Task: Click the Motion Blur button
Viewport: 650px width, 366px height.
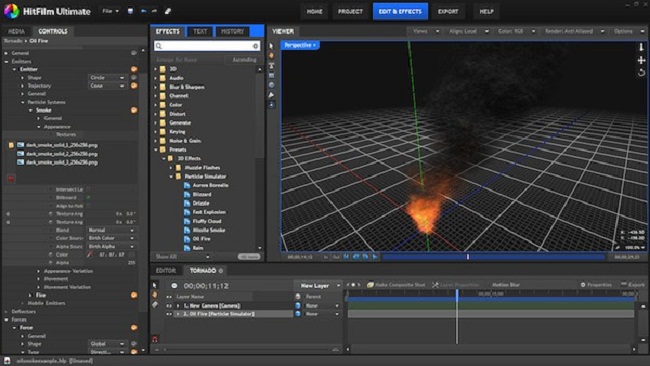Action: tap(506, 285)
